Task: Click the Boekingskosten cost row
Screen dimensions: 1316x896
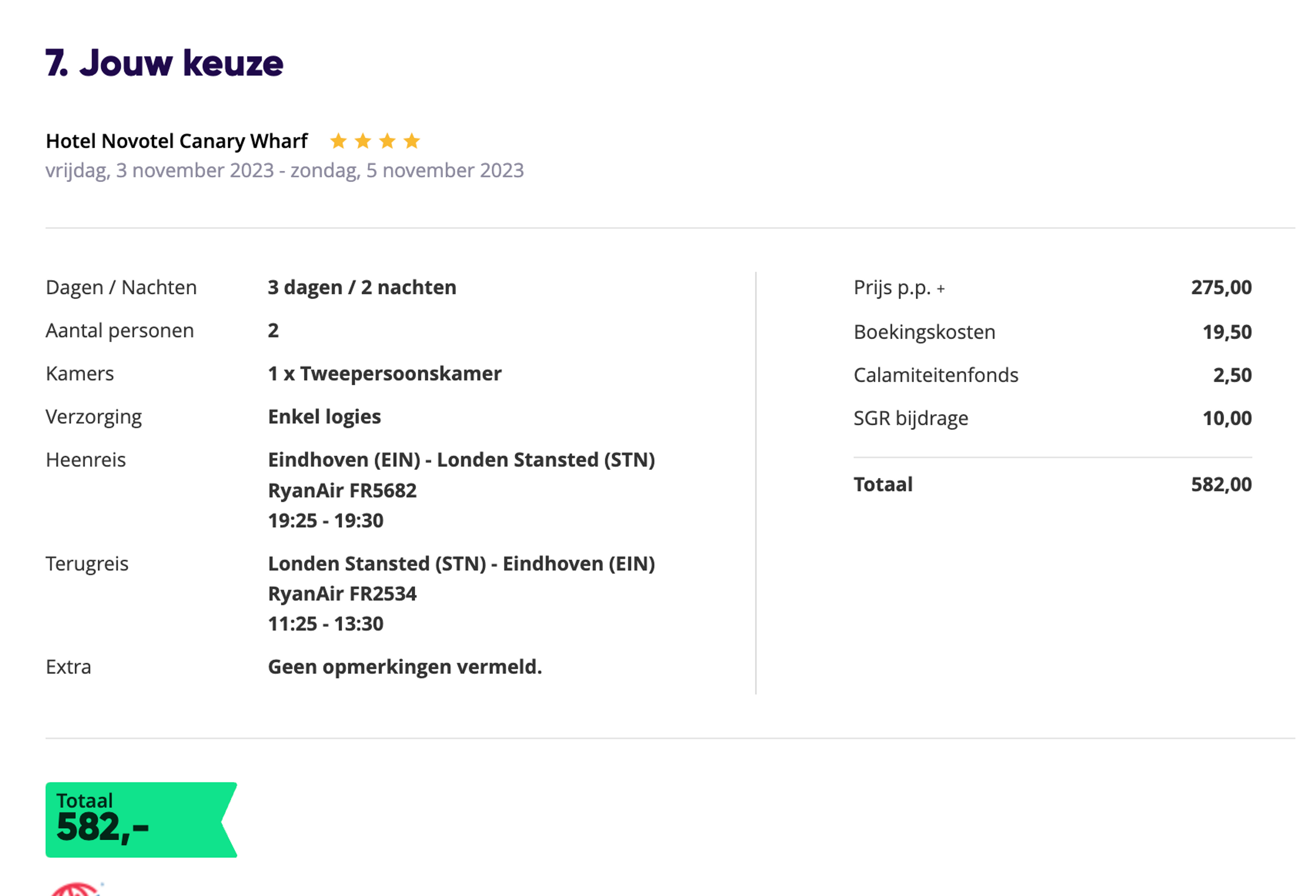Action: click(1053, 332)
